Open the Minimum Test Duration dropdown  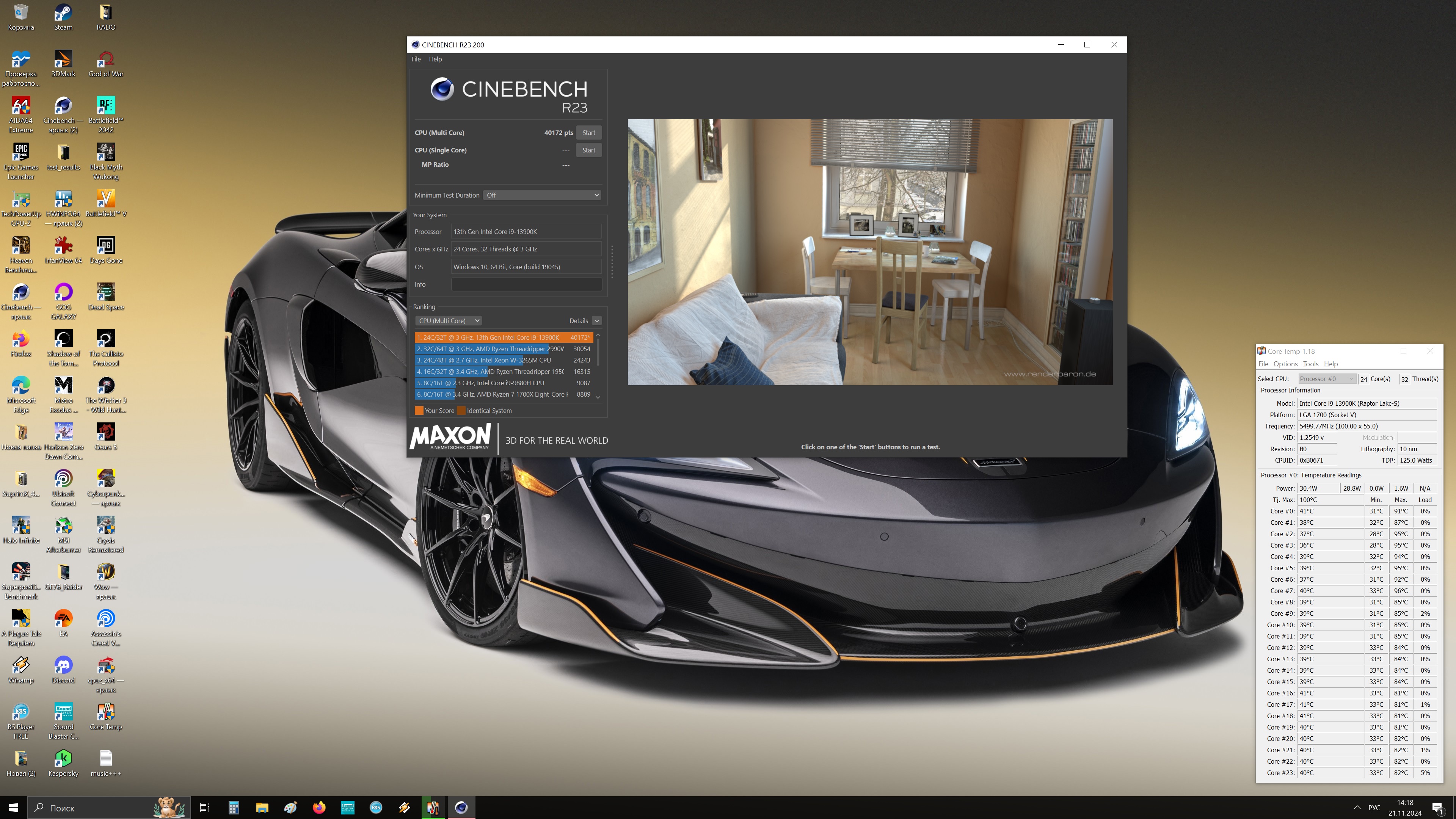pos(541,195)
